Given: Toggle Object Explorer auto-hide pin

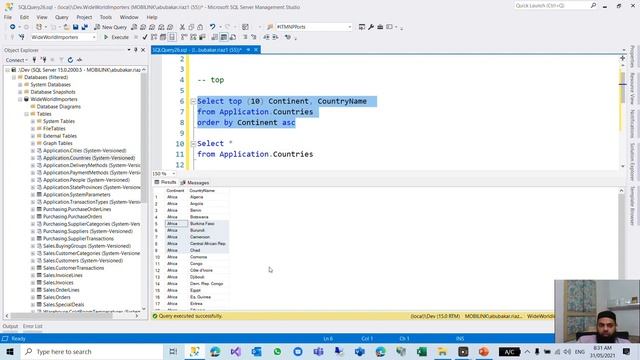Looking at the screenshot, I should pos(136,50).
